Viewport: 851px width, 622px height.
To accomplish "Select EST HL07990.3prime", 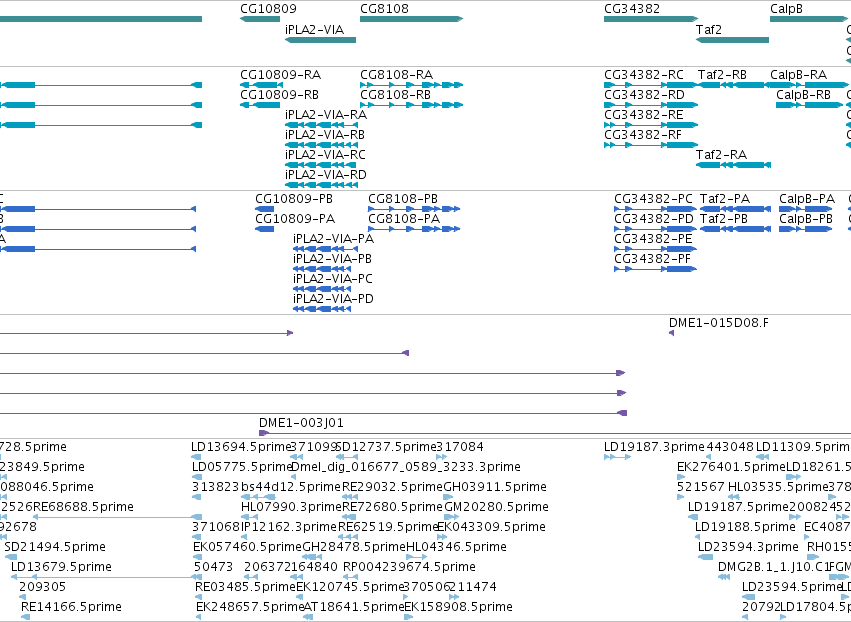I will click(x=291, y=507).
